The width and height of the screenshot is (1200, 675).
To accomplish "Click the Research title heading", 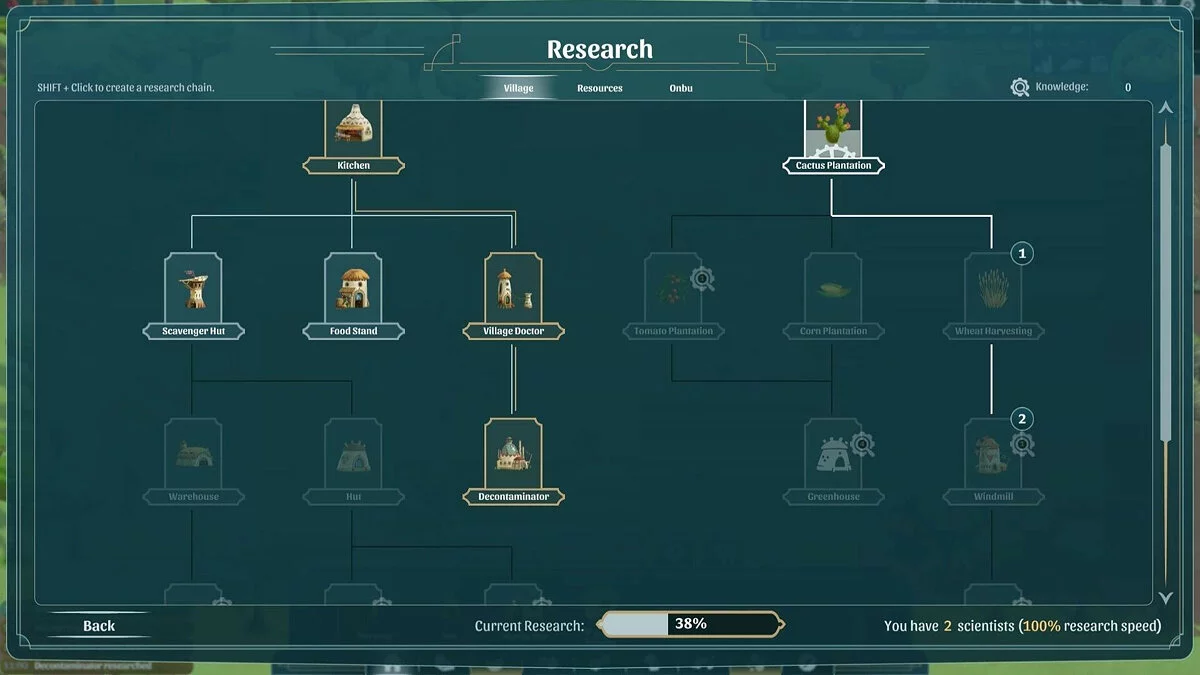I will click(x=600, y=49).
